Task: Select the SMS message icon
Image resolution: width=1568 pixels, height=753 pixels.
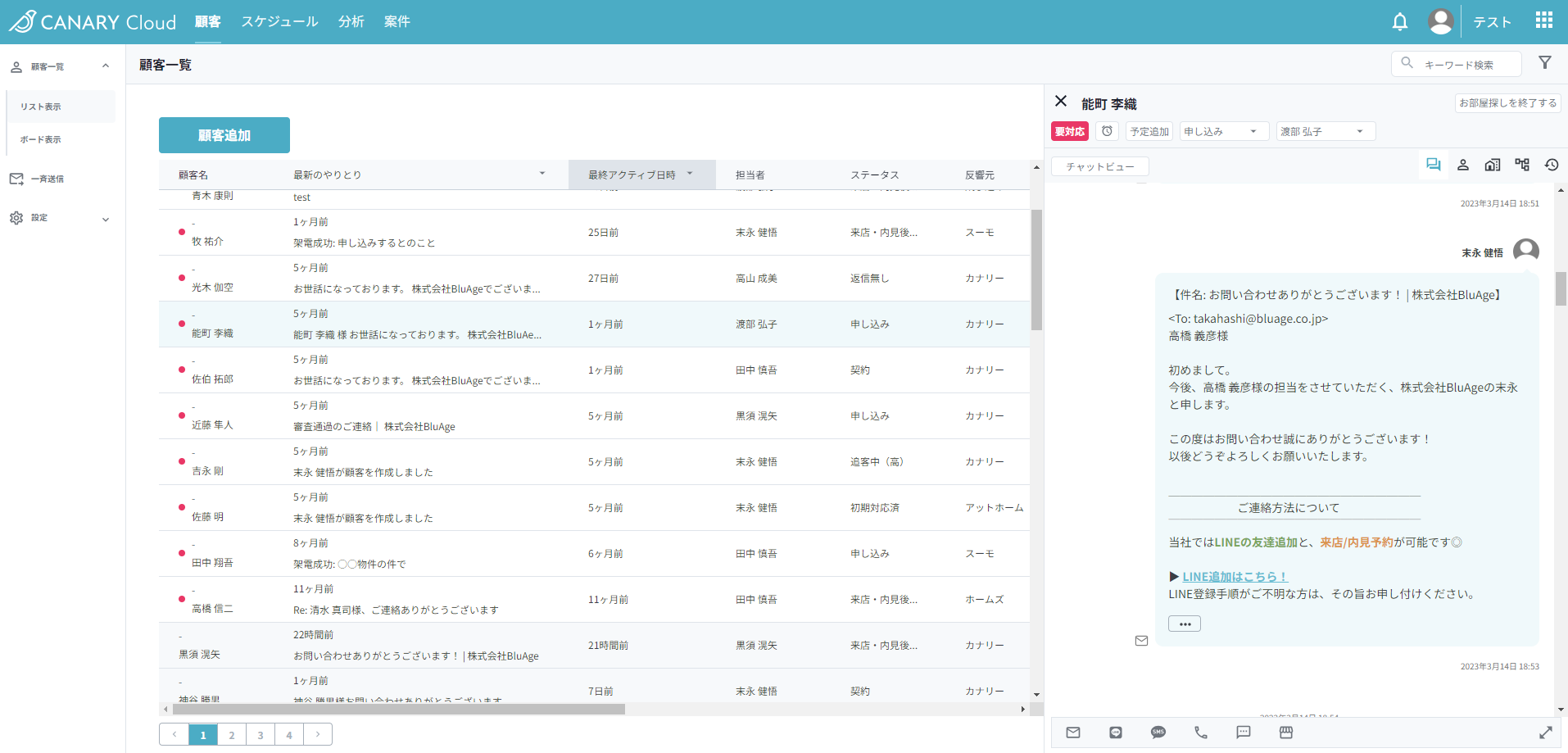Action: 1158,733
